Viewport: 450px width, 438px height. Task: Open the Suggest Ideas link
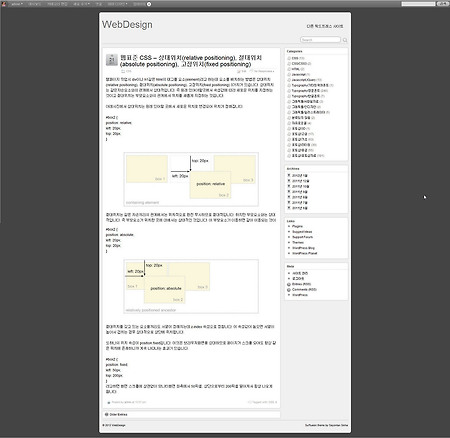(x=302, y=232)
